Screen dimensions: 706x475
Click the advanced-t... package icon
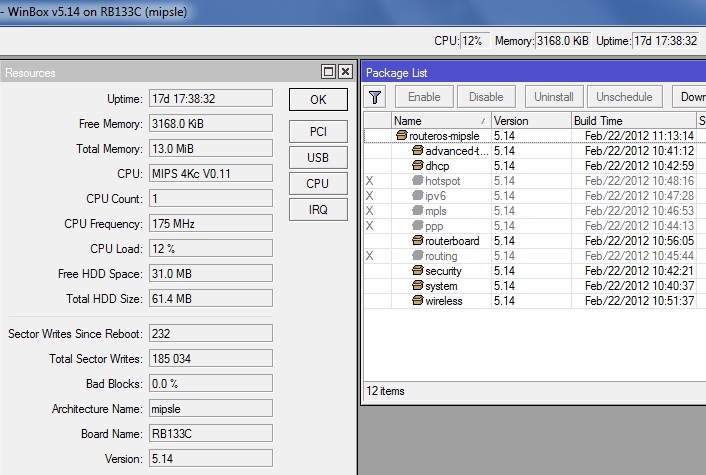(417, 150)
